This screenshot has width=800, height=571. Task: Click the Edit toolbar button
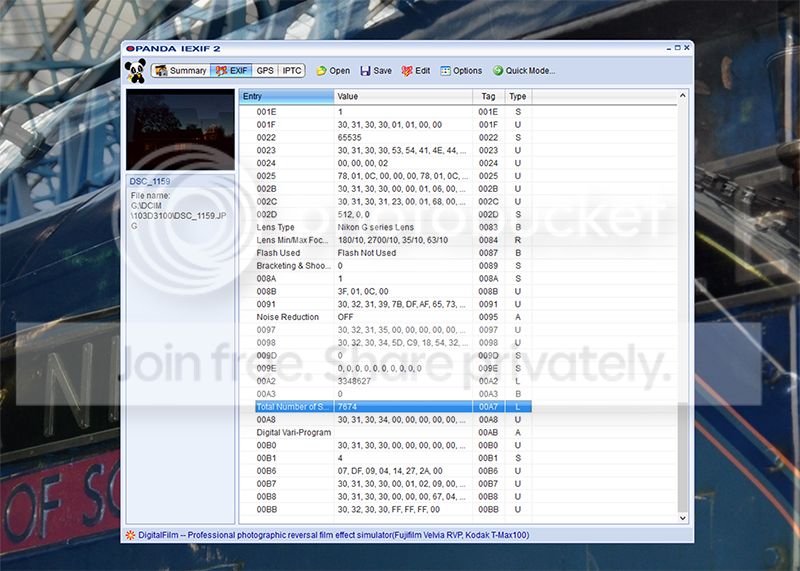click(416, 71)
